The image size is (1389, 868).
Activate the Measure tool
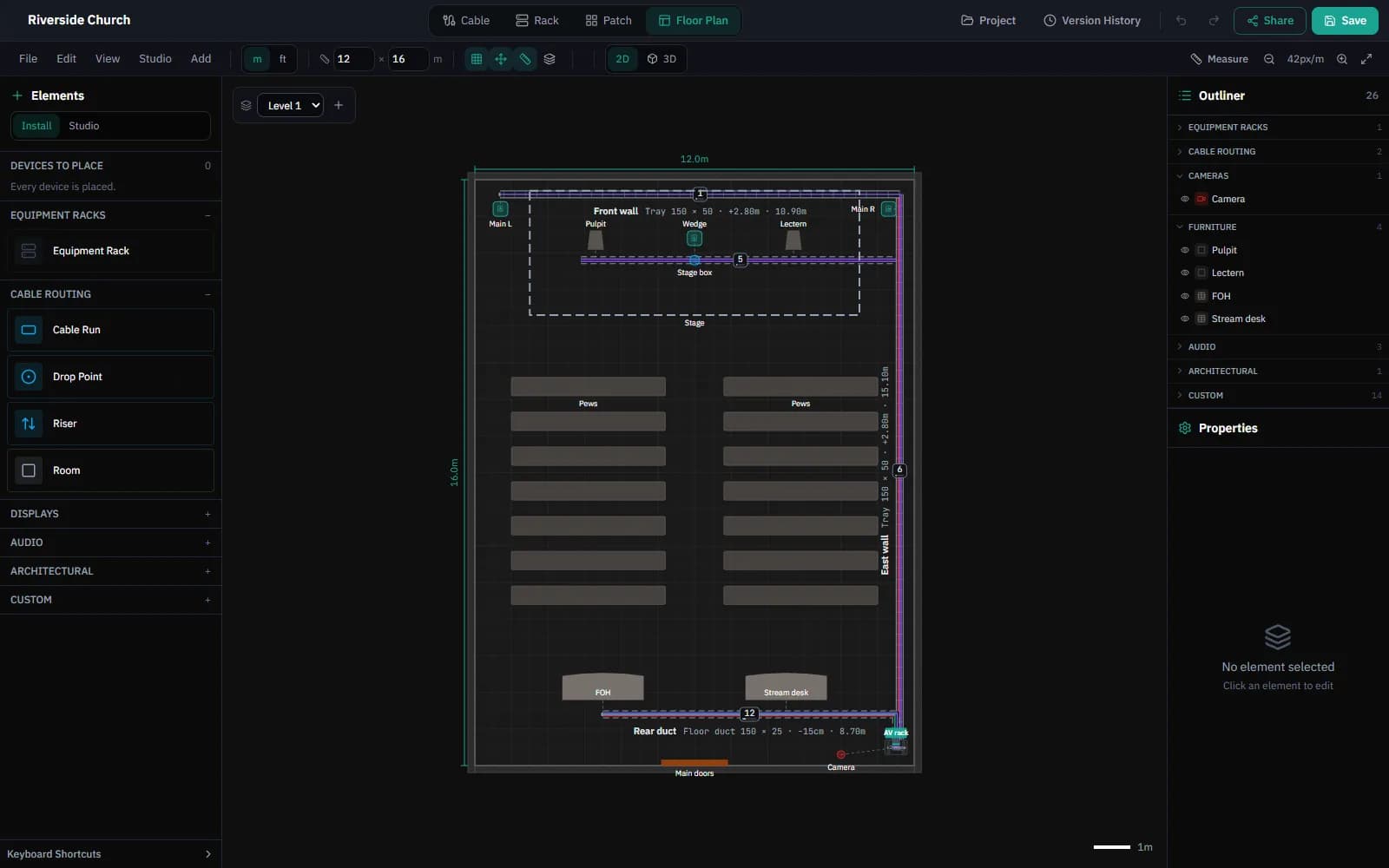1219,59
